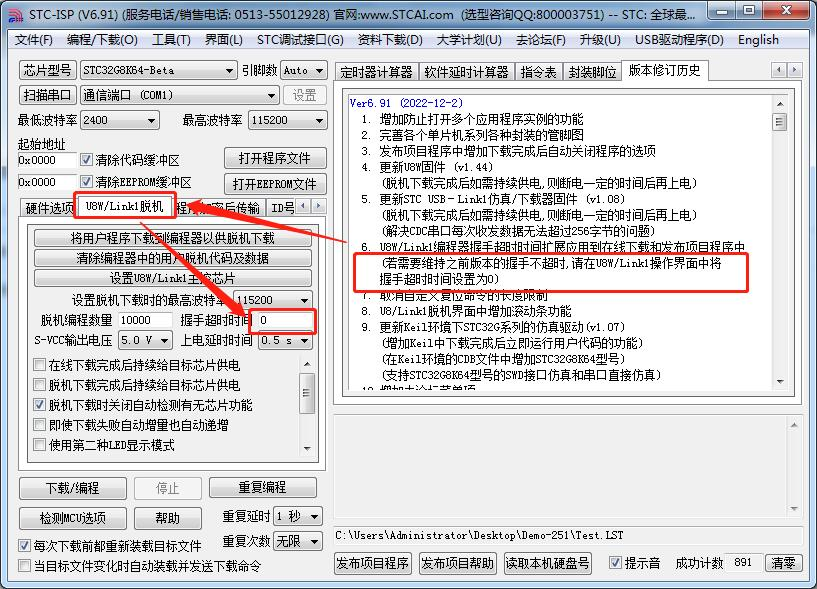This screenshot has height=589, width=817.
Task: Click version history vertical scrollbar thumb
Action: [x=779, y=122]
